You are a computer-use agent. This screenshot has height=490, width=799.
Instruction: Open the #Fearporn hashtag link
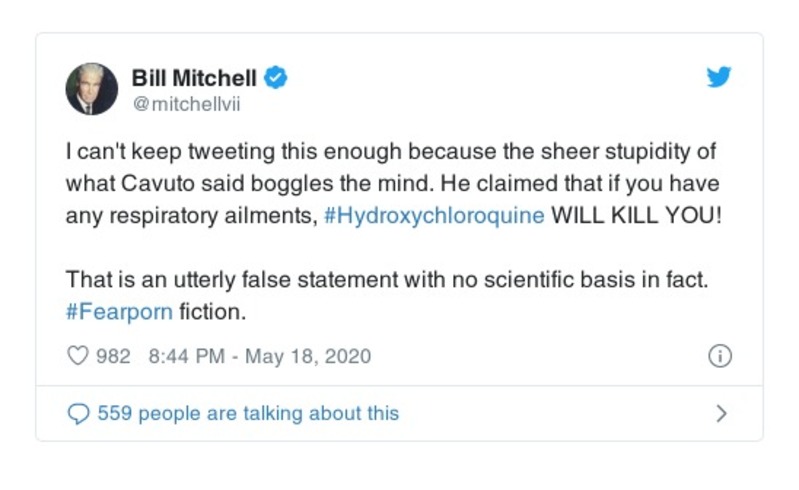118,311
